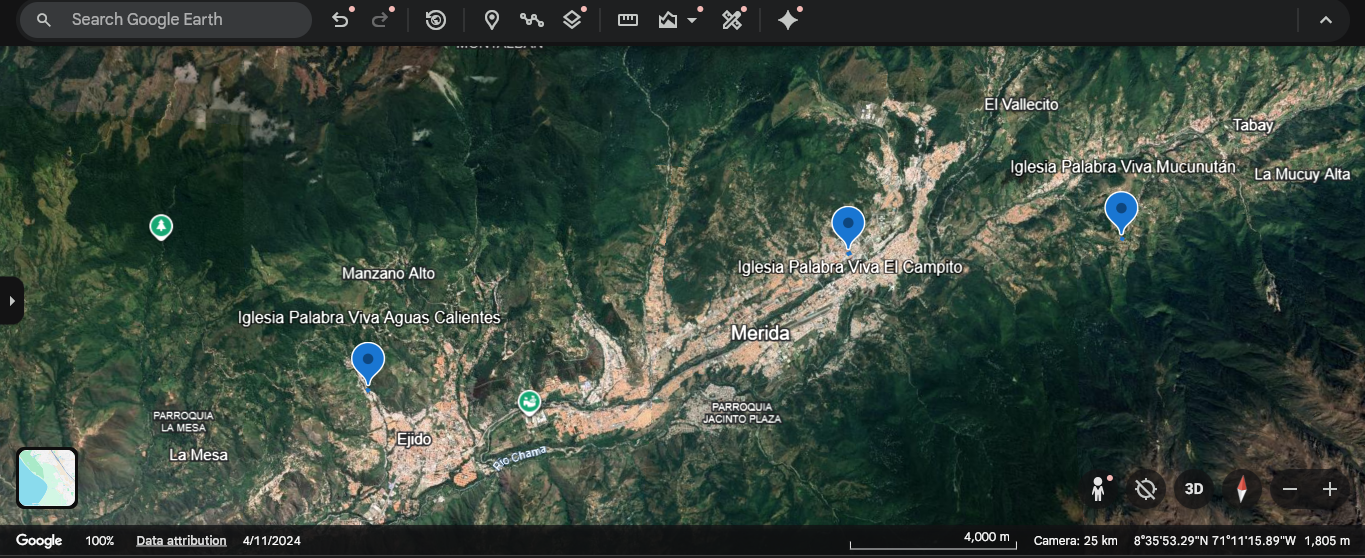Click the Camera: 25 km readout
1365x558 pixels.
[1075, 541]
